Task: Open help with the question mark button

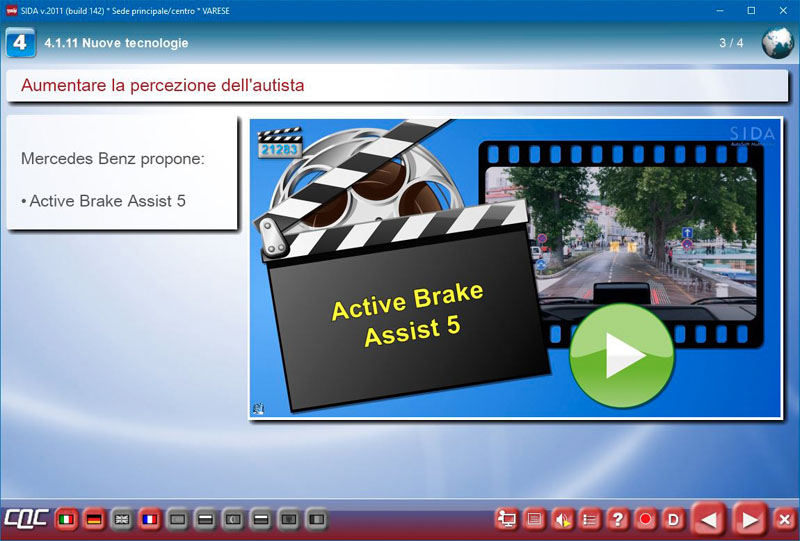Action: pos(618,520)
